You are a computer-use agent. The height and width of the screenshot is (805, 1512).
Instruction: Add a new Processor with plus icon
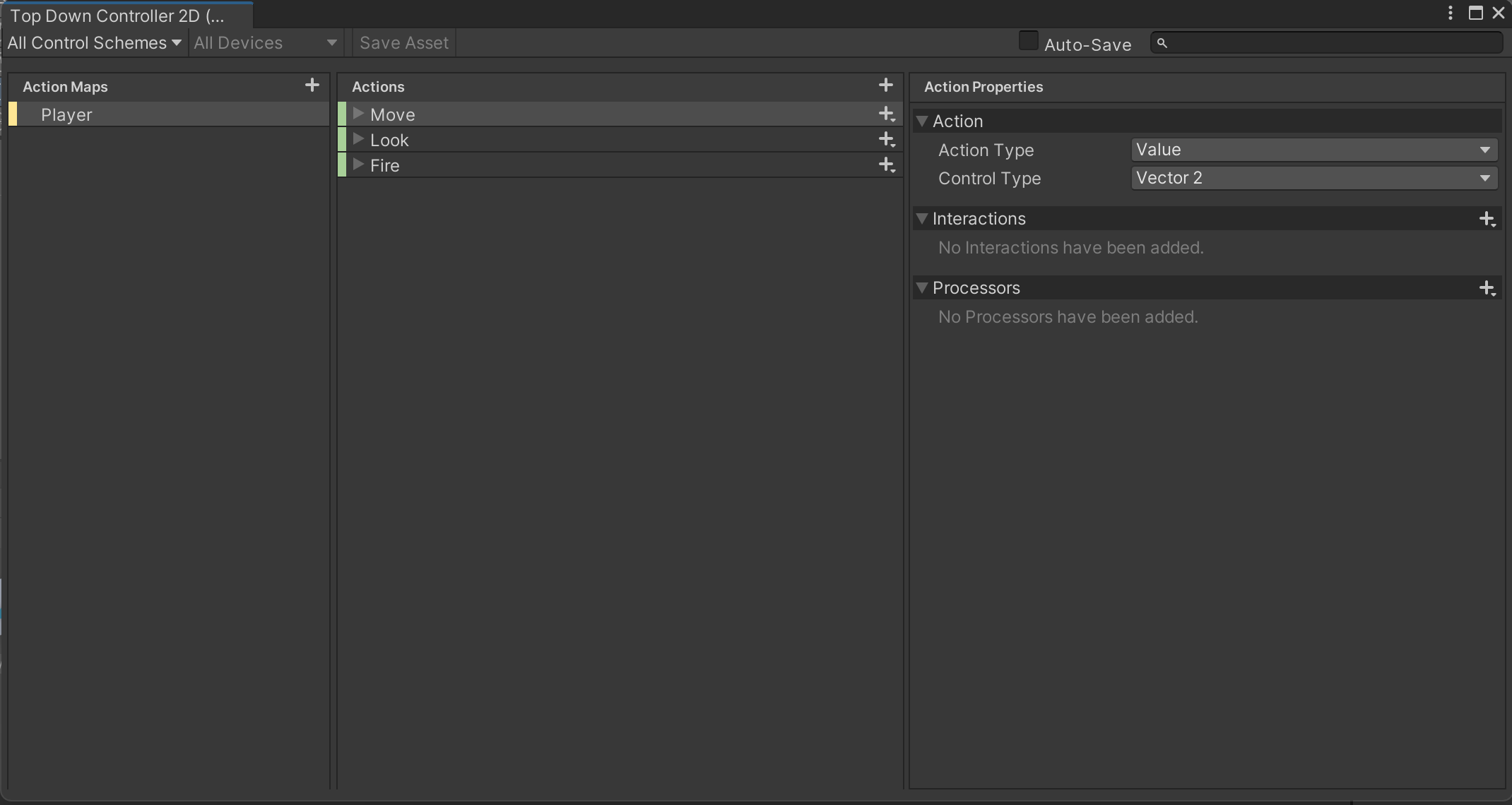tap(1487, 288)
